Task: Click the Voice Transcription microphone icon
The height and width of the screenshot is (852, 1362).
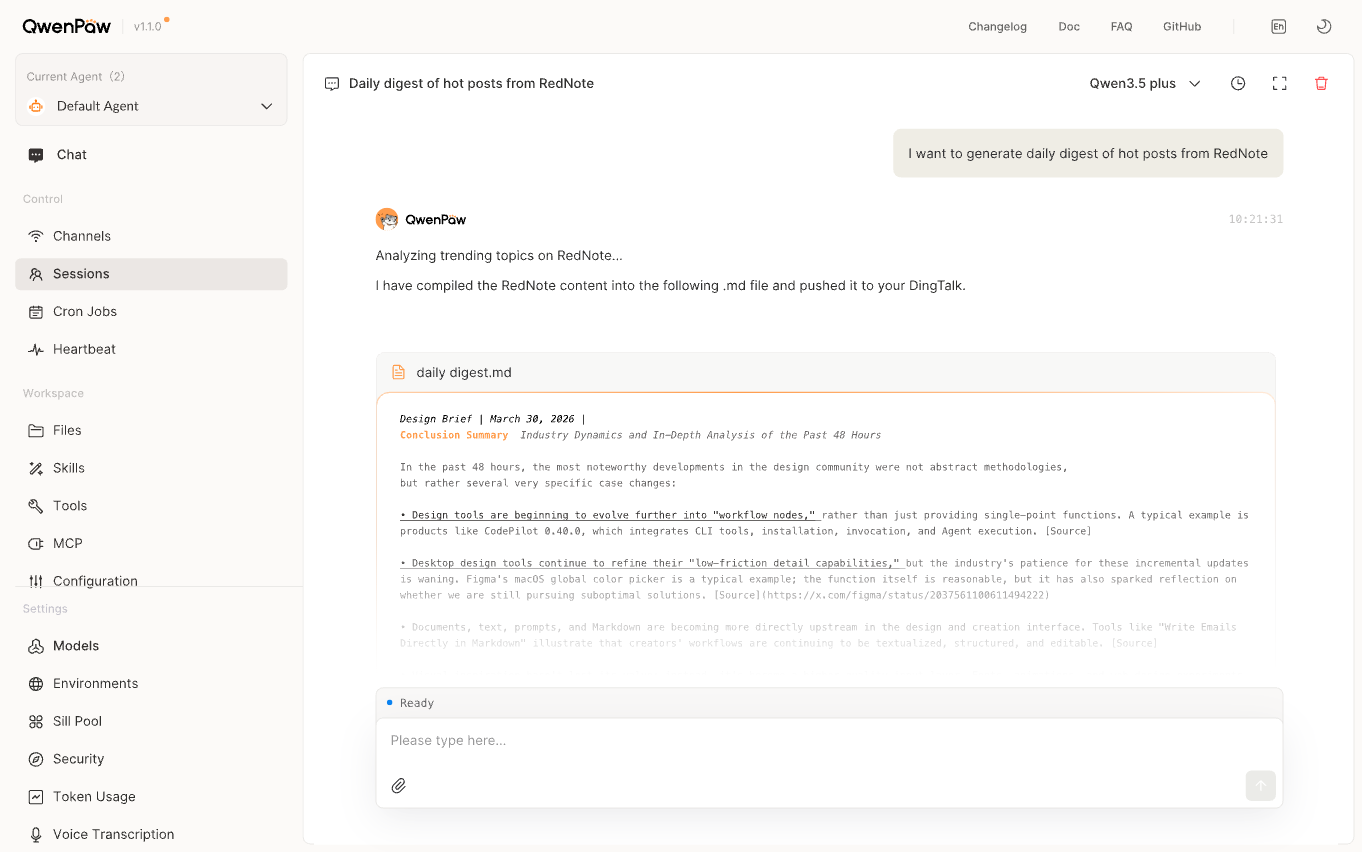Action: (36, 835)
